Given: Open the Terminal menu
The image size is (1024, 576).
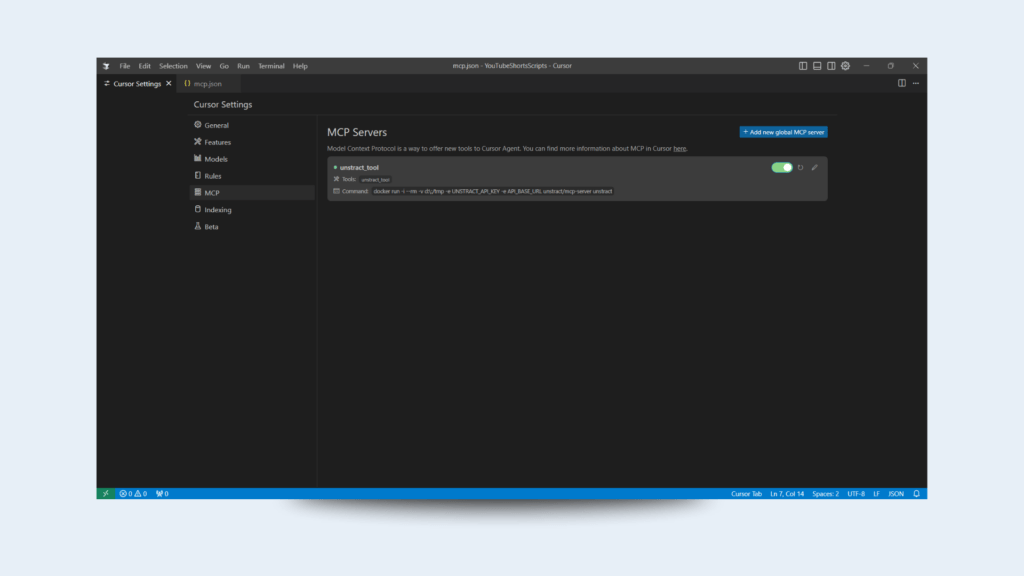Looking at the screenshot, I should [x=271, y=66].
